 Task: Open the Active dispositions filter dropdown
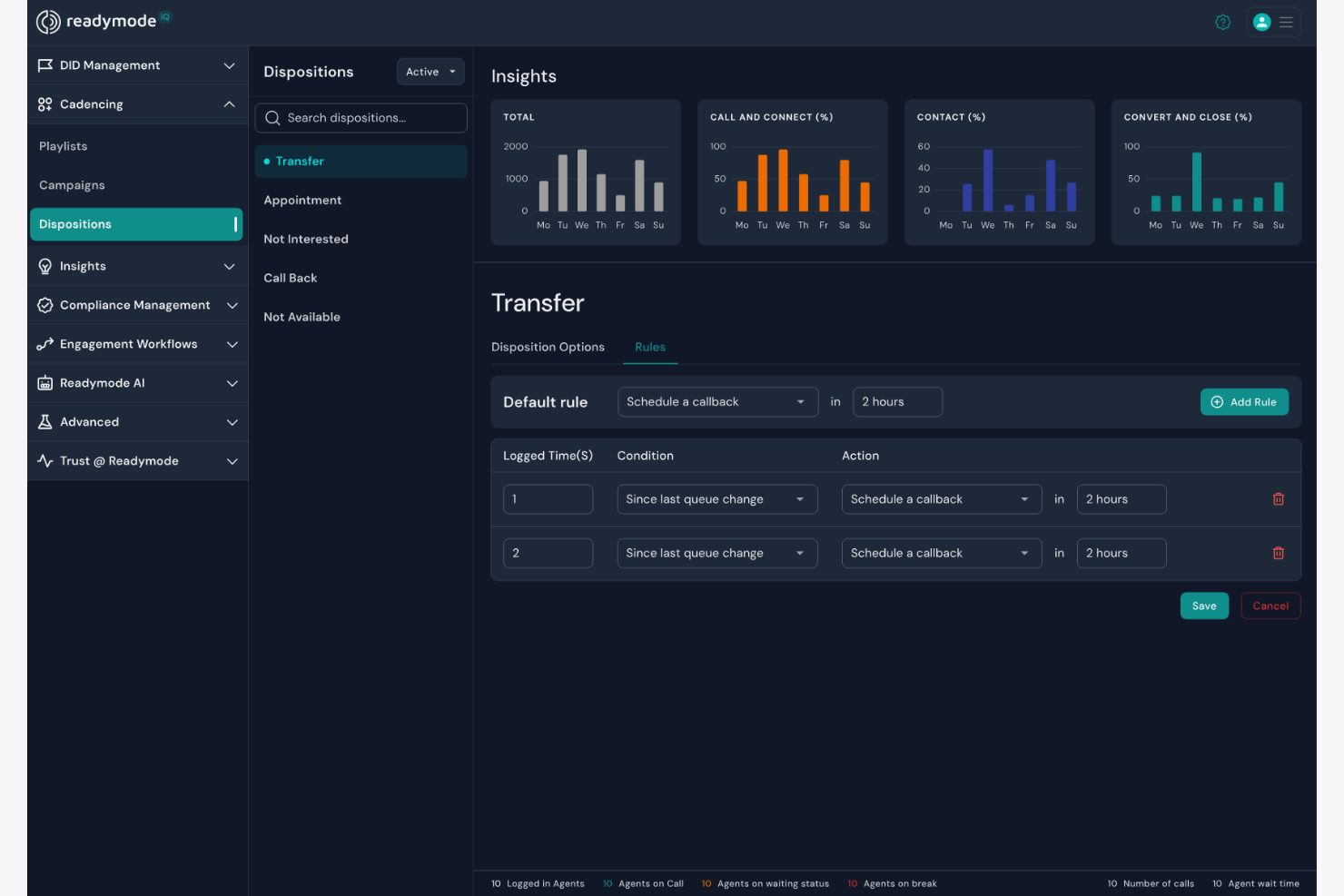[x=430, y=72]
